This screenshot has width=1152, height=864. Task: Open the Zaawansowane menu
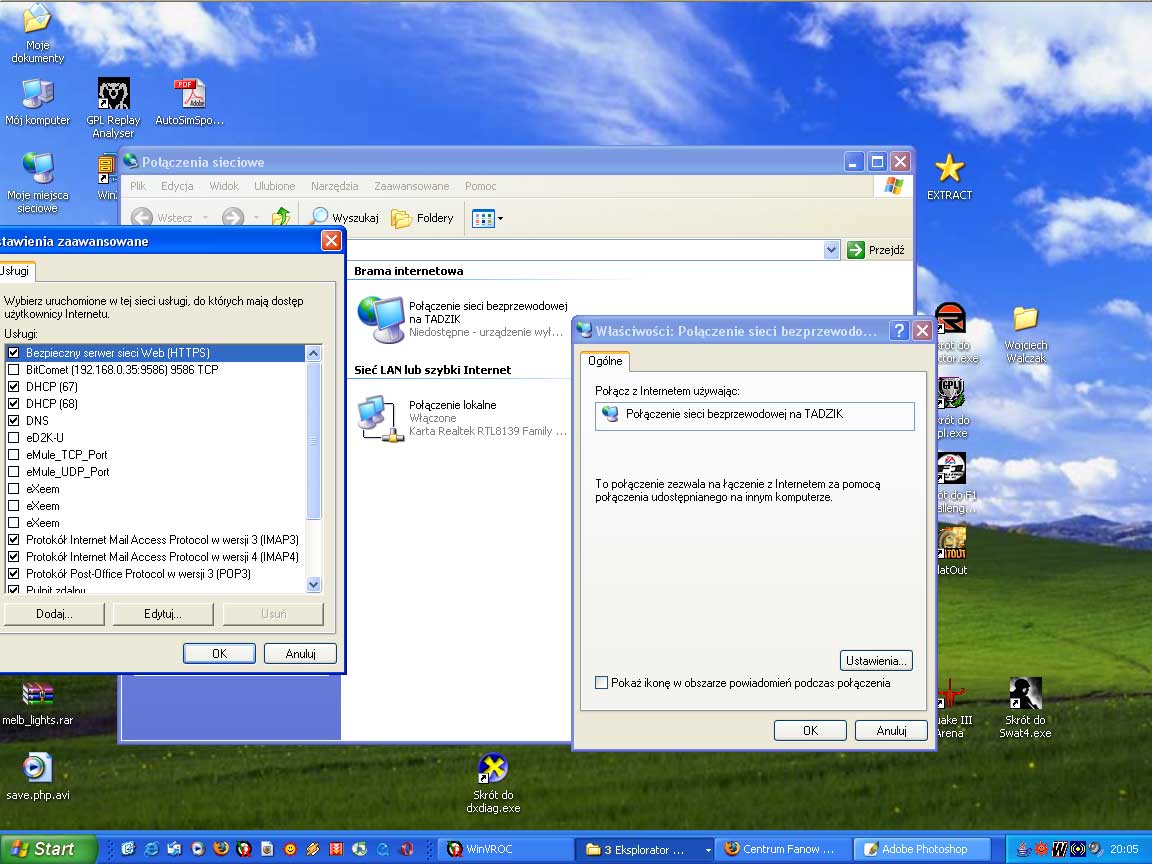click(411, 186)
